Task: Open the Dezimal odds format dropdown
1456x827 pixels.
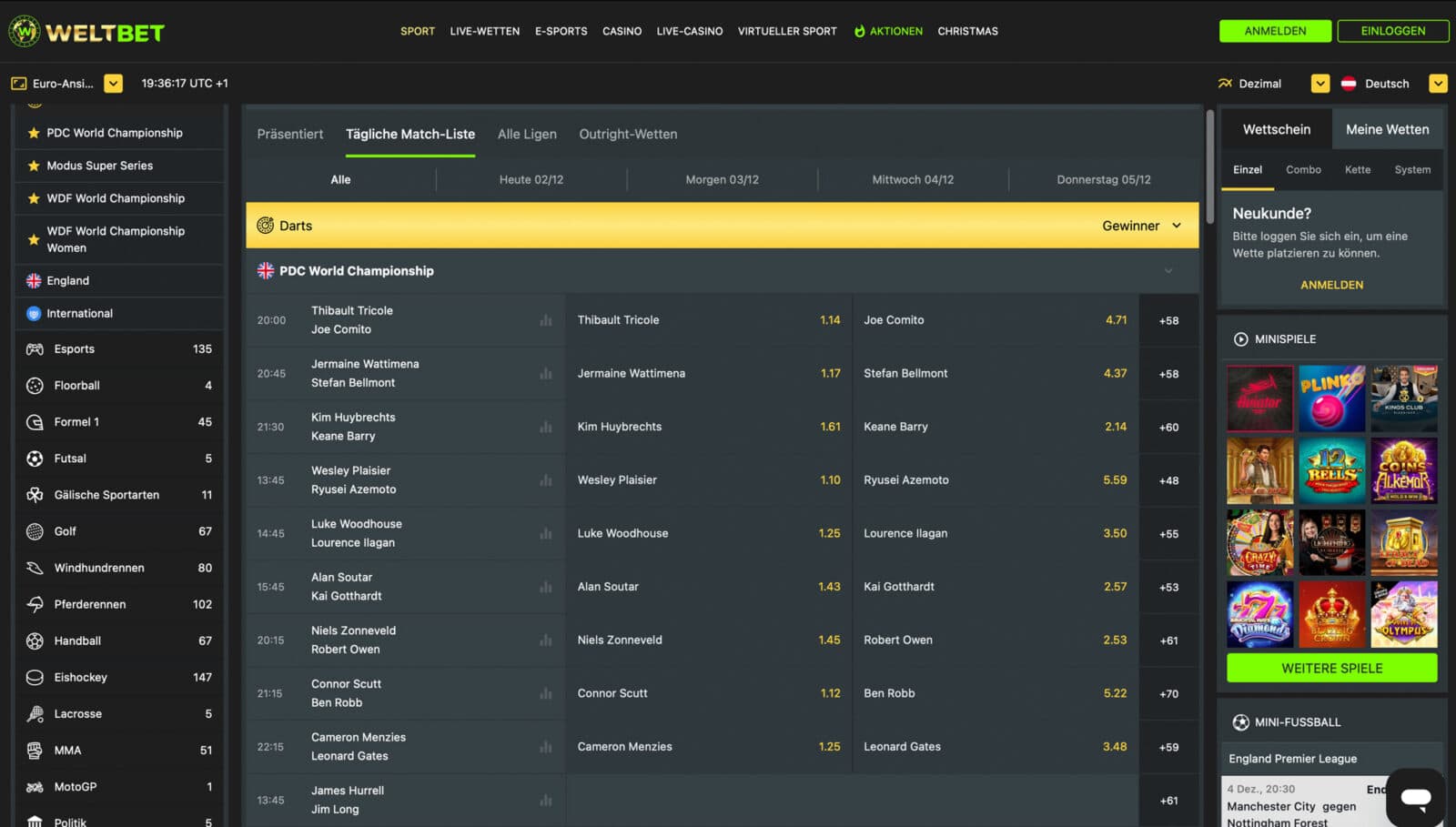Action: tap(1320, 84)
